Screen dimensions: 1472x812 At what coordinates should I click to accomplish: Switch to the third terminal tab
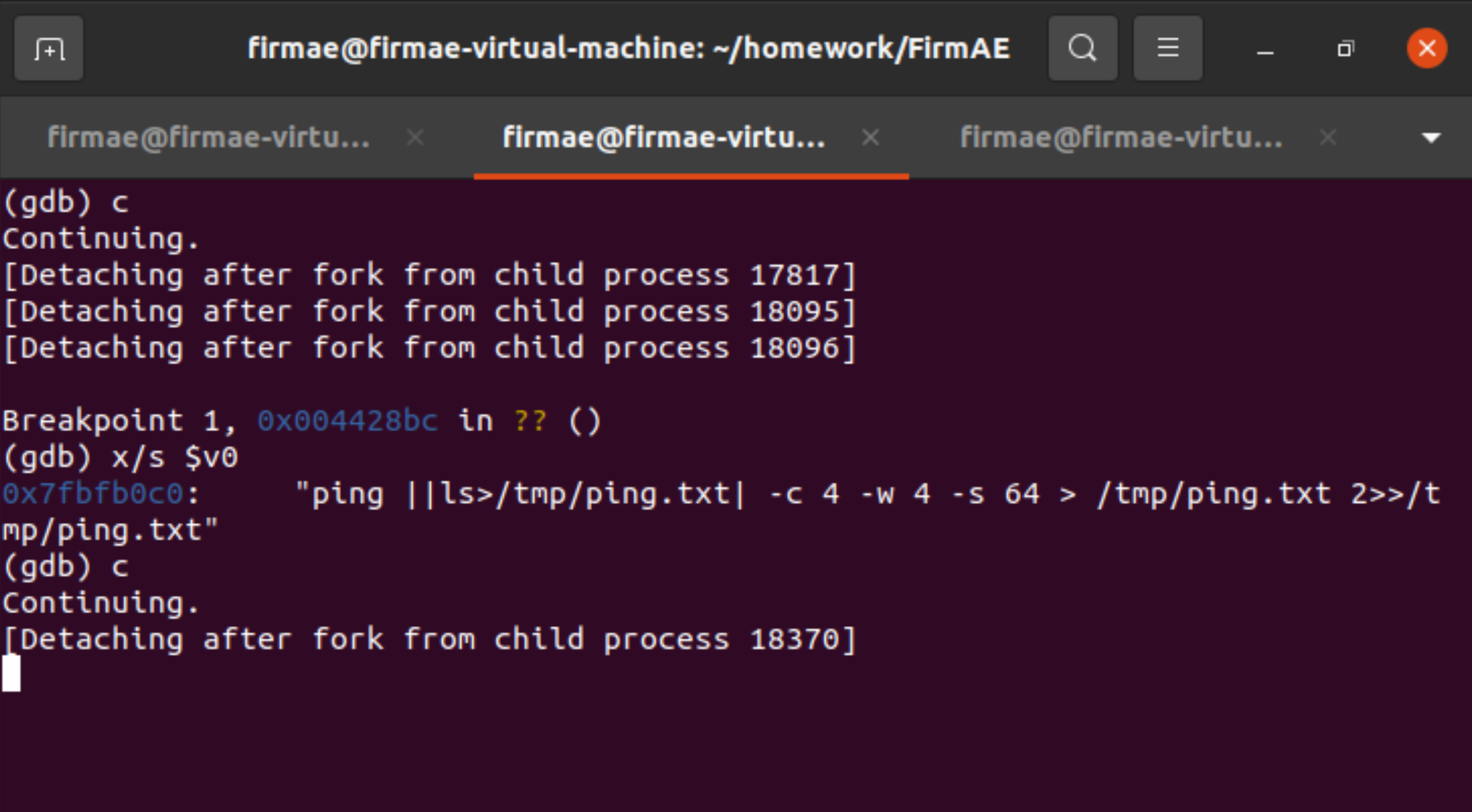[1121, 137]
